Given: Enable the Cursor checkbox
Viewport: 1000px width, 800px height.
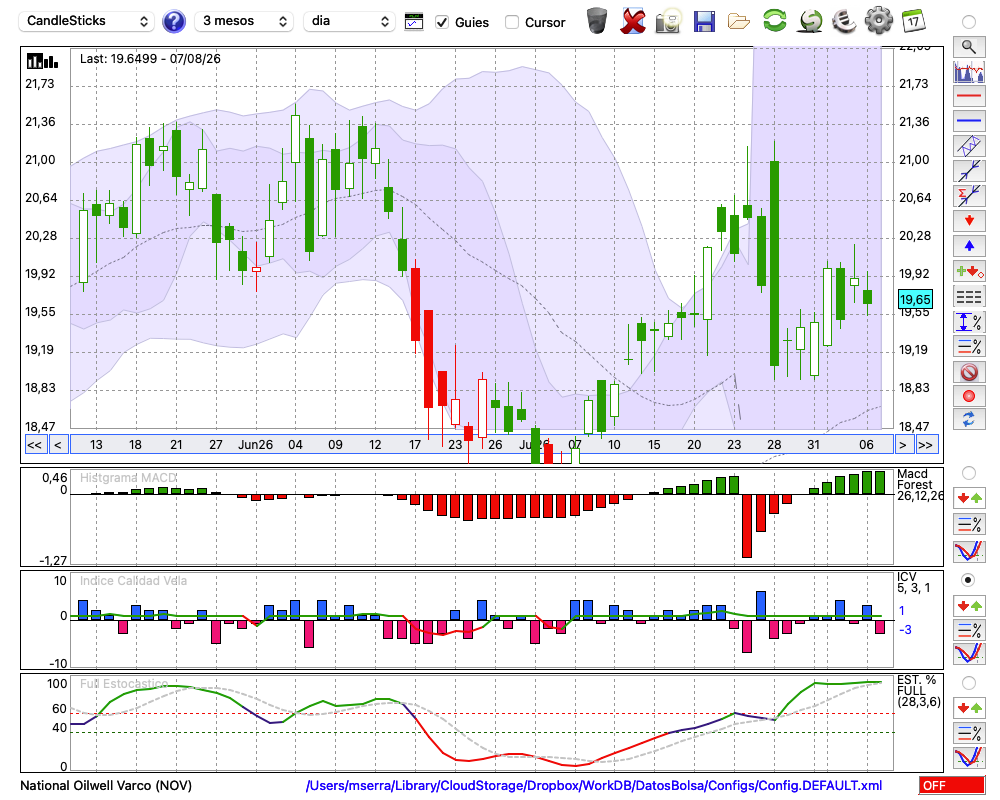Looking at the screenshot, I should (511, 22).
